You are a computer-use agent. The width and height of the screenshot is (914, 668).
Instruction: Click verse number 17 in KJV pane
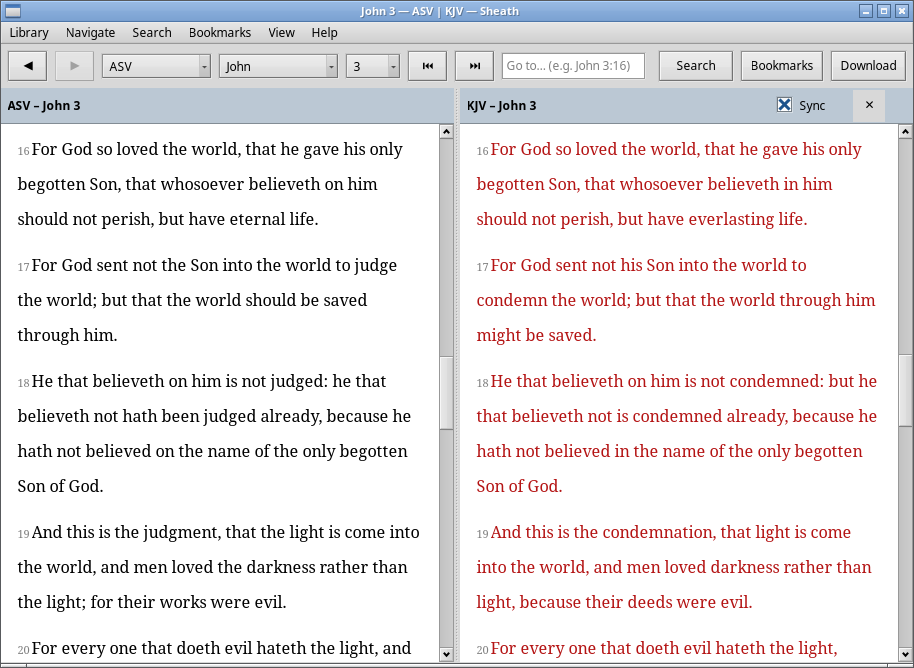click(483, 267)
